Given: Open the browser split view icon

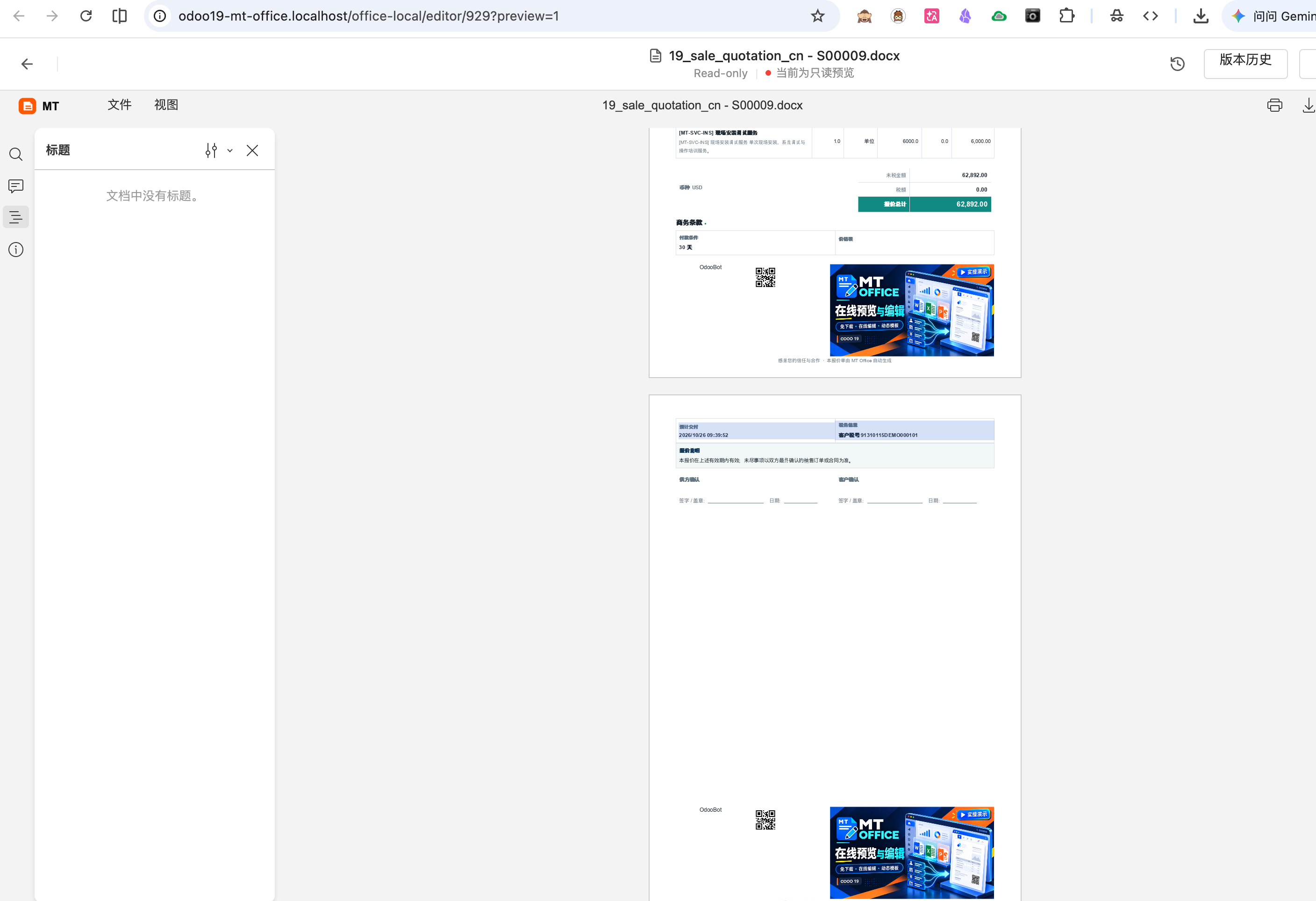Looking at the screenshot, I should (x=120, y=16).
